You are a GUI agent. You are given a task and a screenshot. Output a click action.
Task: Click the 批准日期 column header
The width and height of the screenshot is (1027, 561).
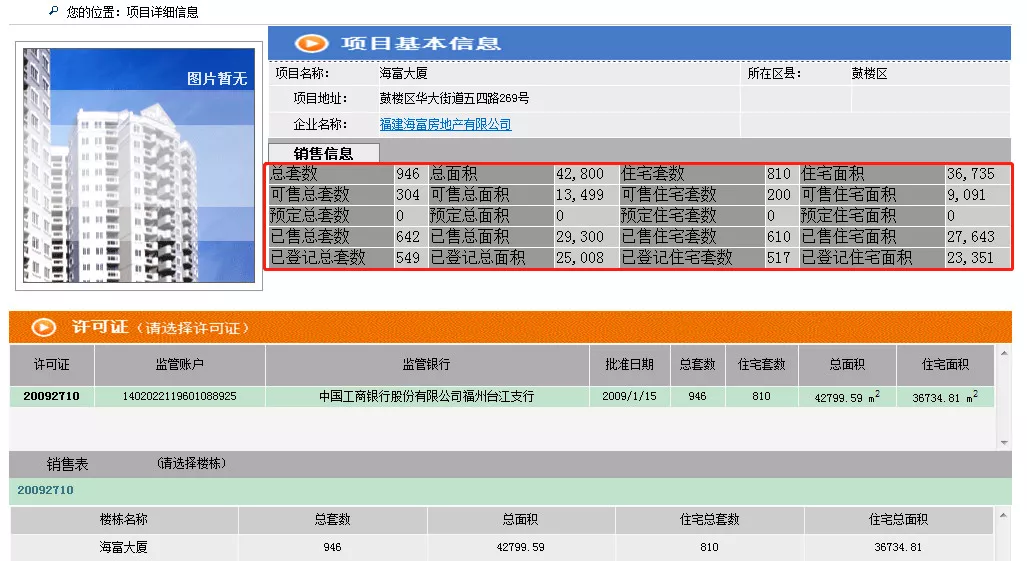(x=629, y=365)
